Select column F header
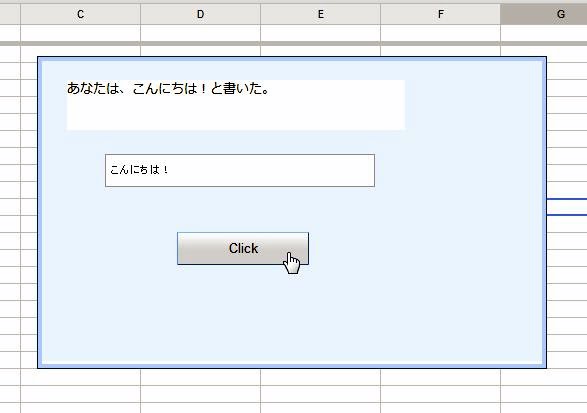Viewport: 587px width, 413px height. (441, 14)
